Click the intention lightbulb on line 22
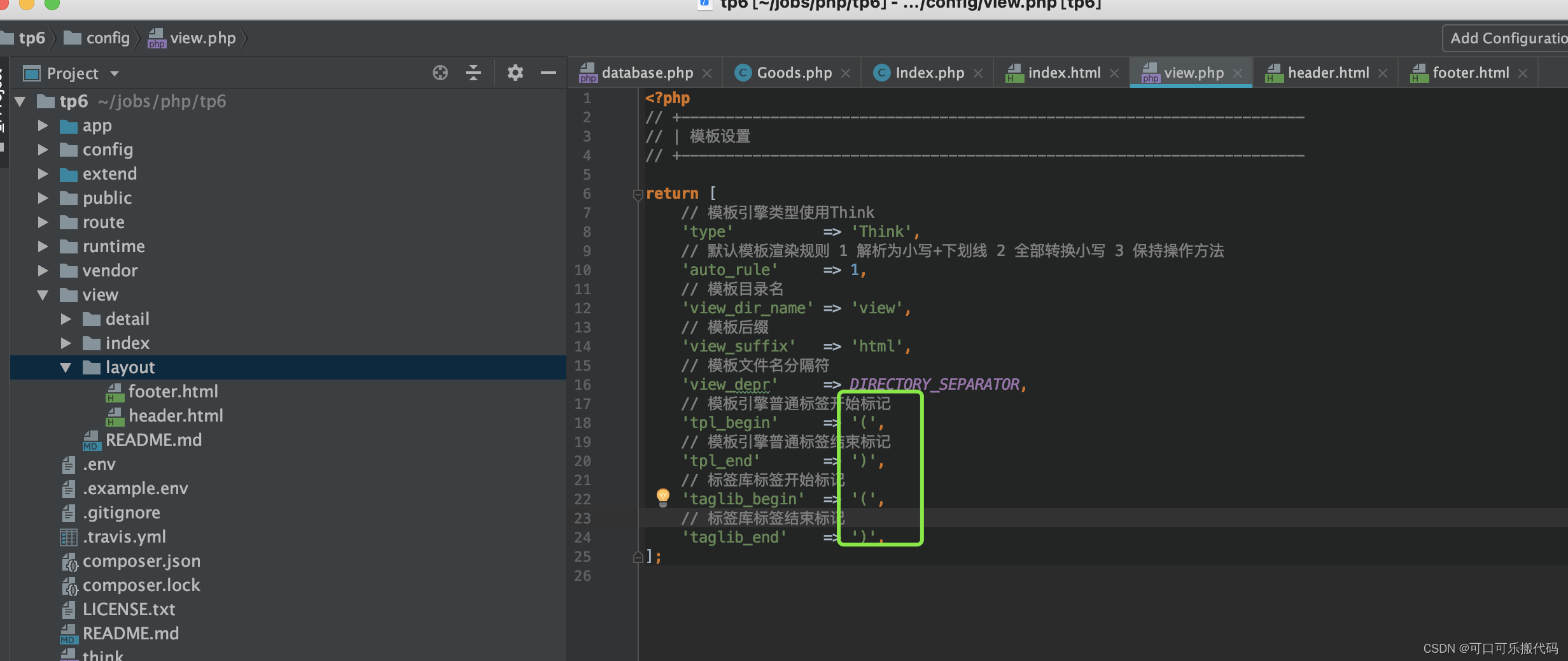1568x661 pixels. click(662, 497)
